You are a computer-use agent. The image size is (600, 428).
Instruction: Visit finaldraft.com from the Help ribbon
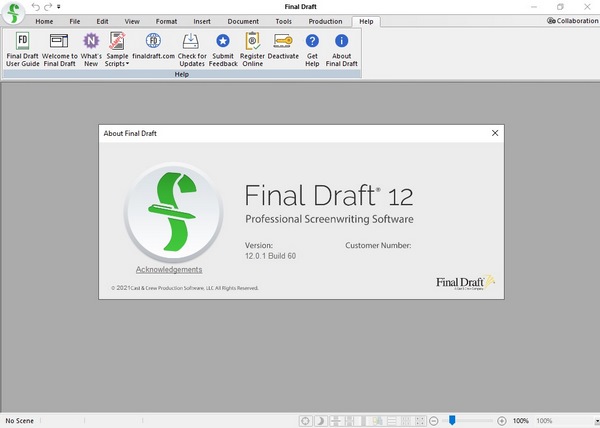click(153, 46)
